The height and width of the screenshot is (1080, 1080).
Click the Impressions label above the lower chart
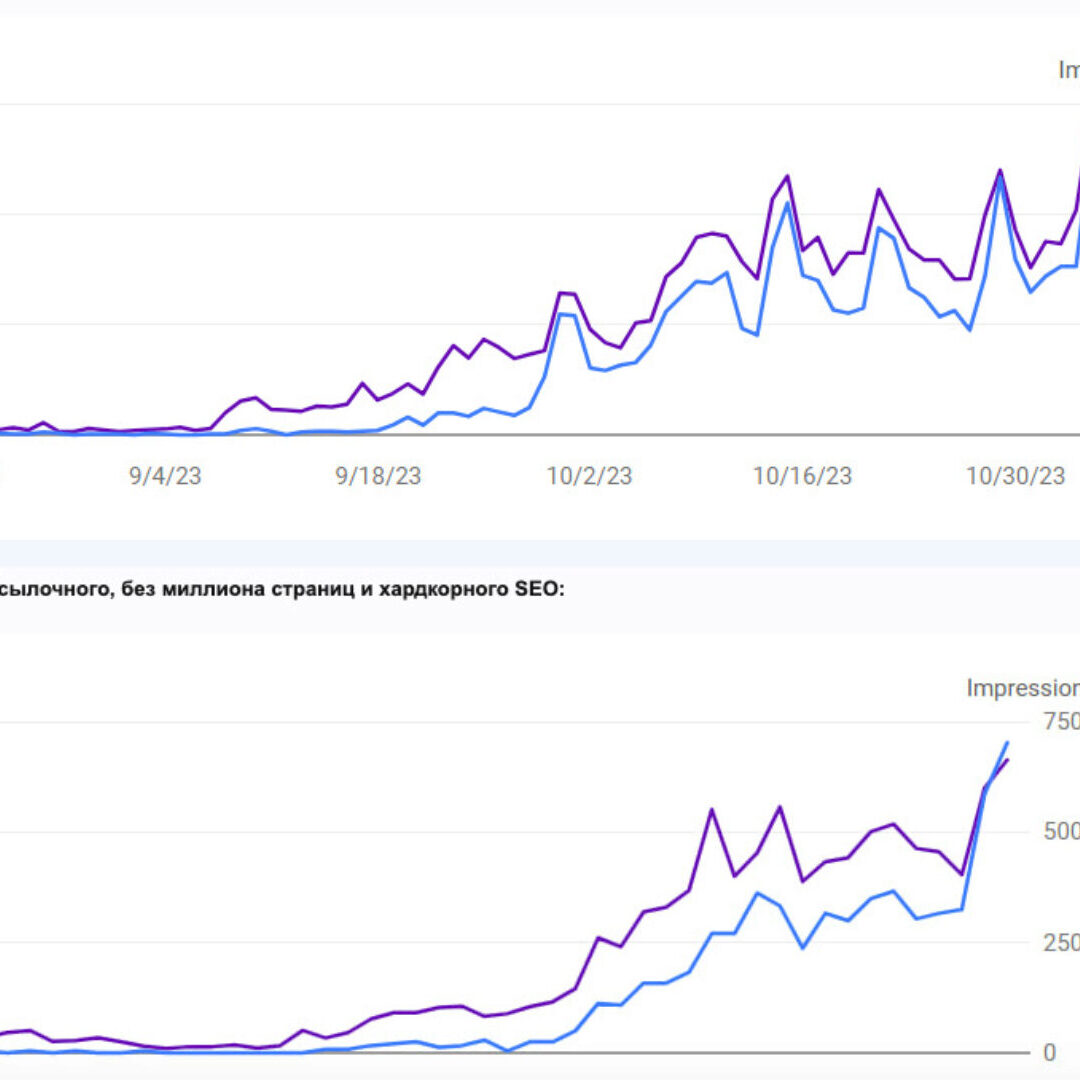coord(1022,688)
